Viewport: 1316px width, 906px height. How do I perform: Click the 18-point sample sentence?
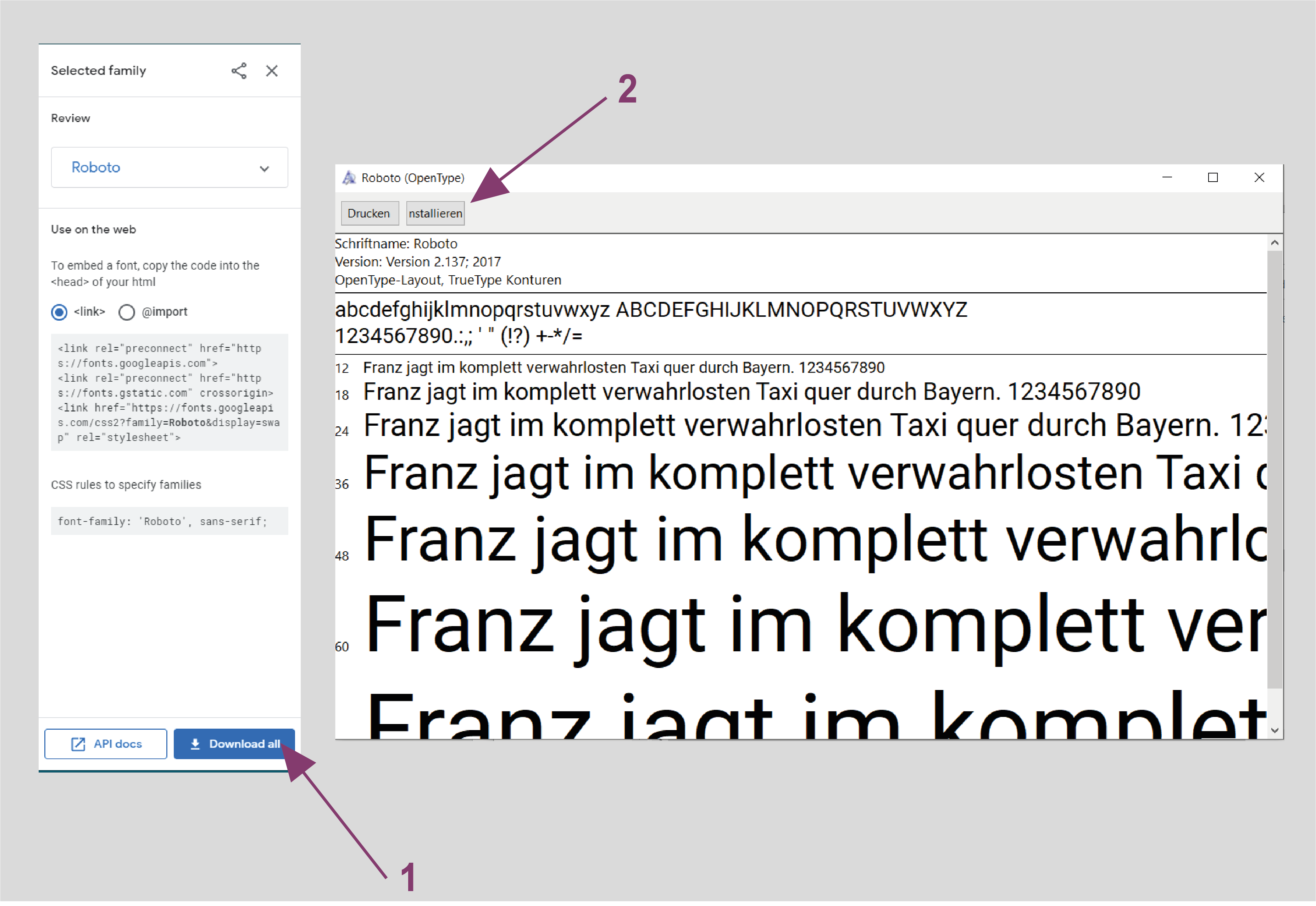click(752, 392)
